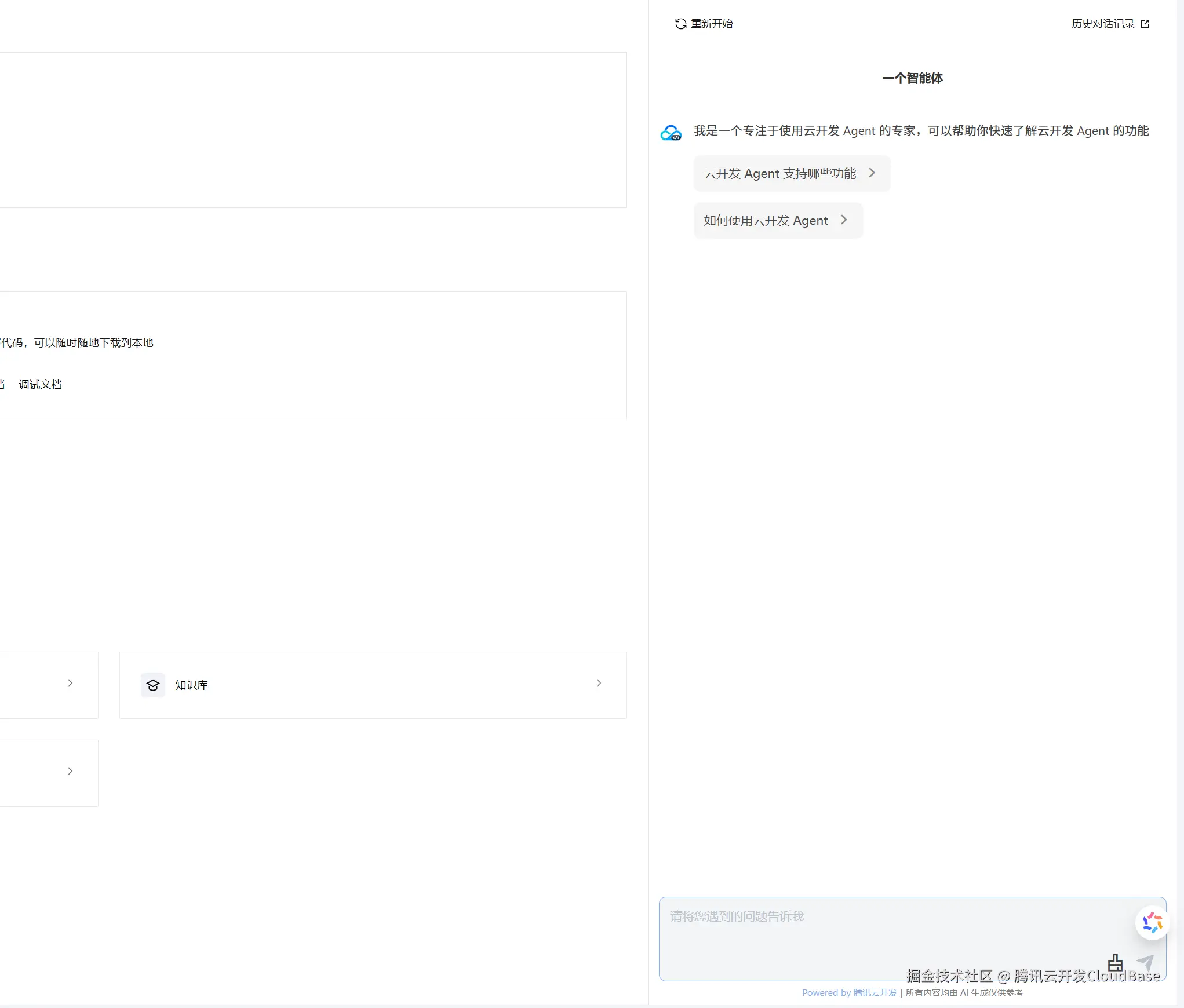Click the chevron on the card left of 知识库
Image resolution: width=1184 pixels, height=1008 pixels.
pos(70,684)
